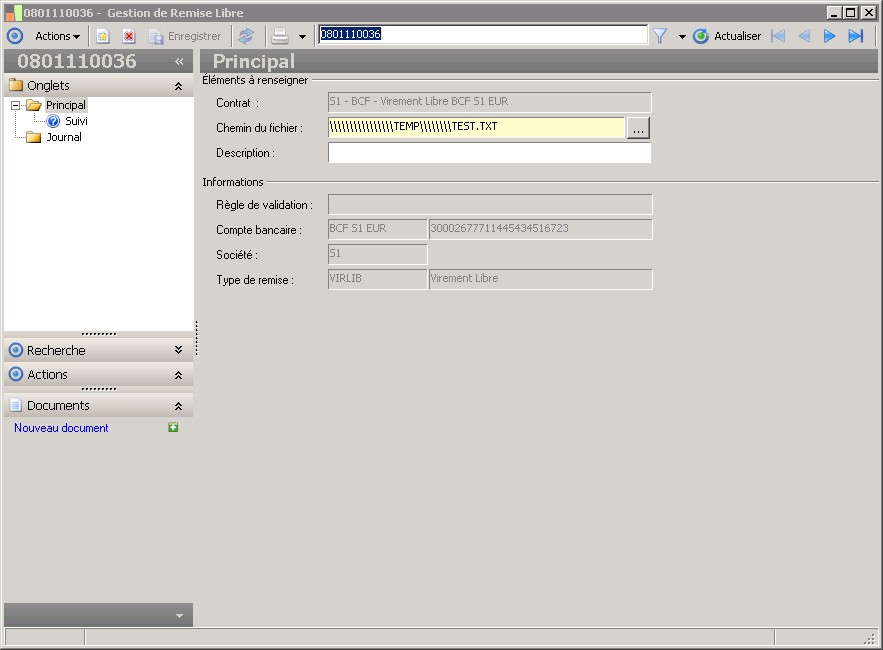This screenshot has width=883, height=650.
Task: Go to the first record
Action: [x=778, y=36]
